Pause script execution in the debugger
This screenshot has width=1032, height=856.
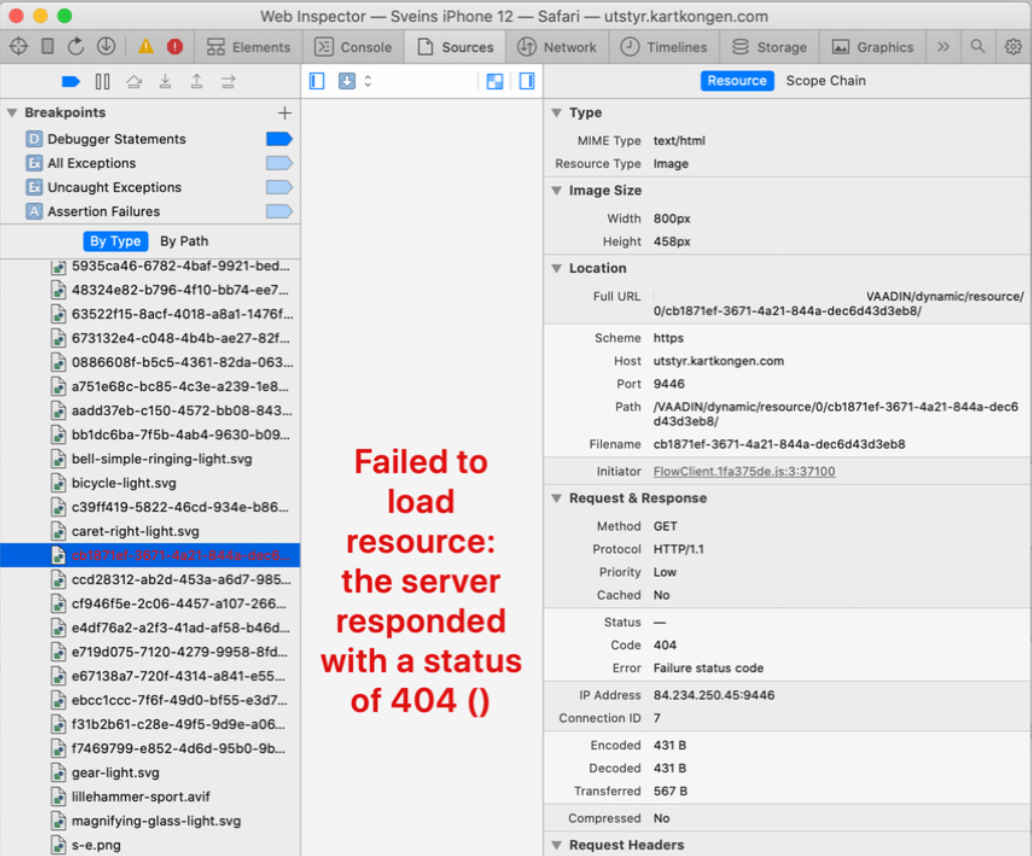coord(102,81)
